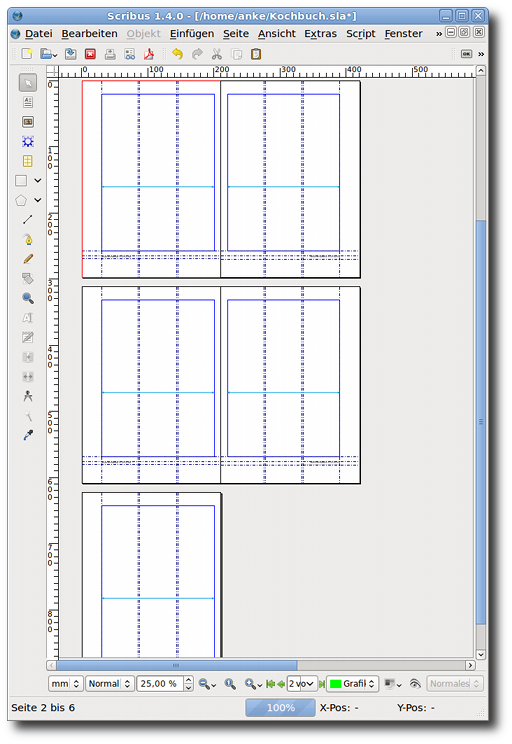
Task: Click the 25,00 % zoom field
Action: click(x=160, y=684)
